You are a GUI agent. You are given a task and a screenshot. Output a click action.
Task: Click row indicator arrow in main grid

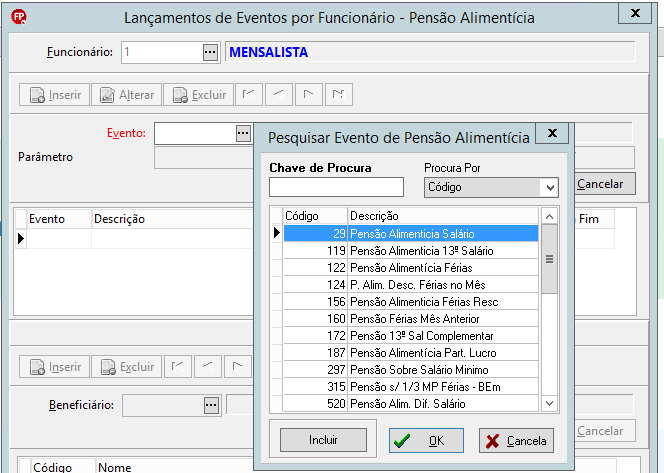[x=21, y=238]
